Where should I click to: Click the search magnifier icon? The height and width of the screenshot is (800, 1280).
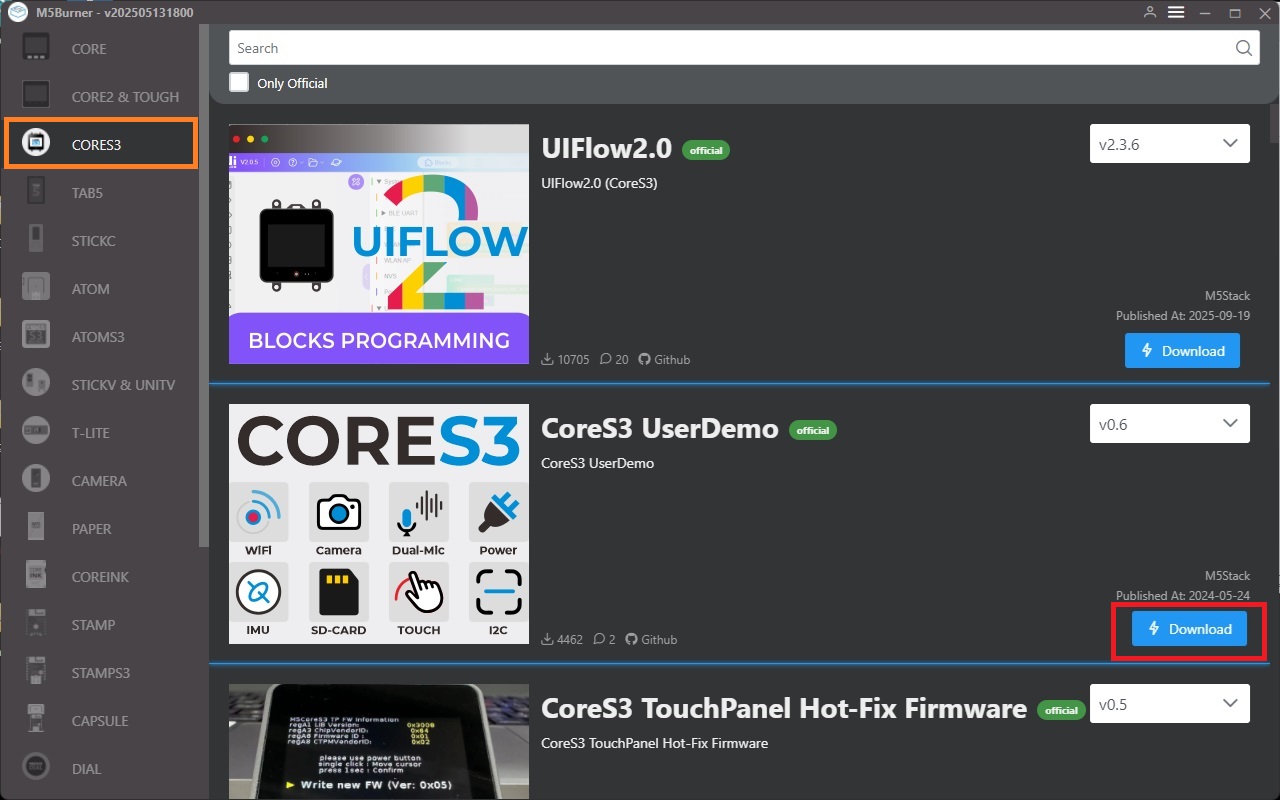coord(1243,48)
